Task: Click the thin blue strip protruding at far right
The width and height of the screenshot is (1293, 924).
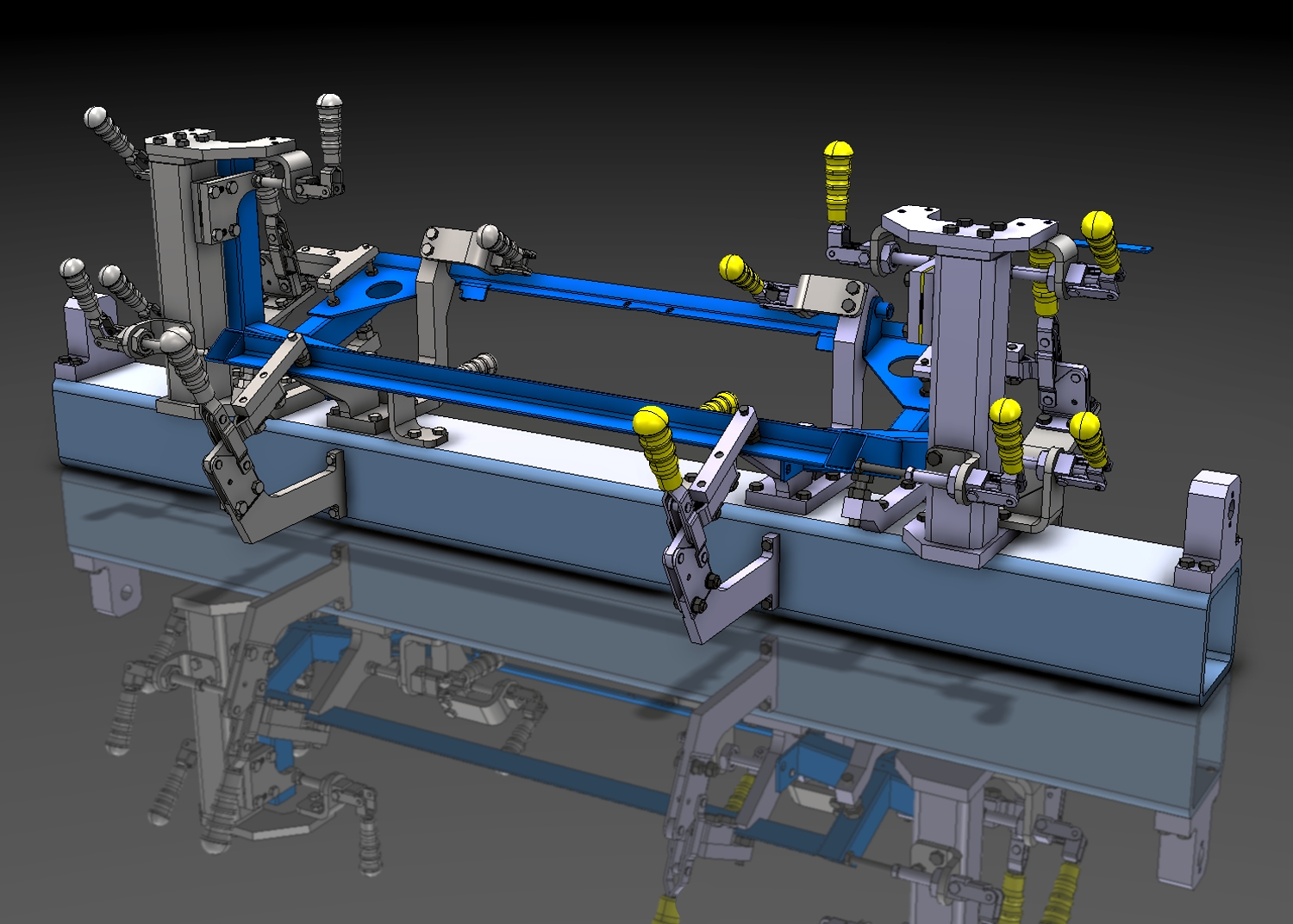Action: coord(1136,249)
